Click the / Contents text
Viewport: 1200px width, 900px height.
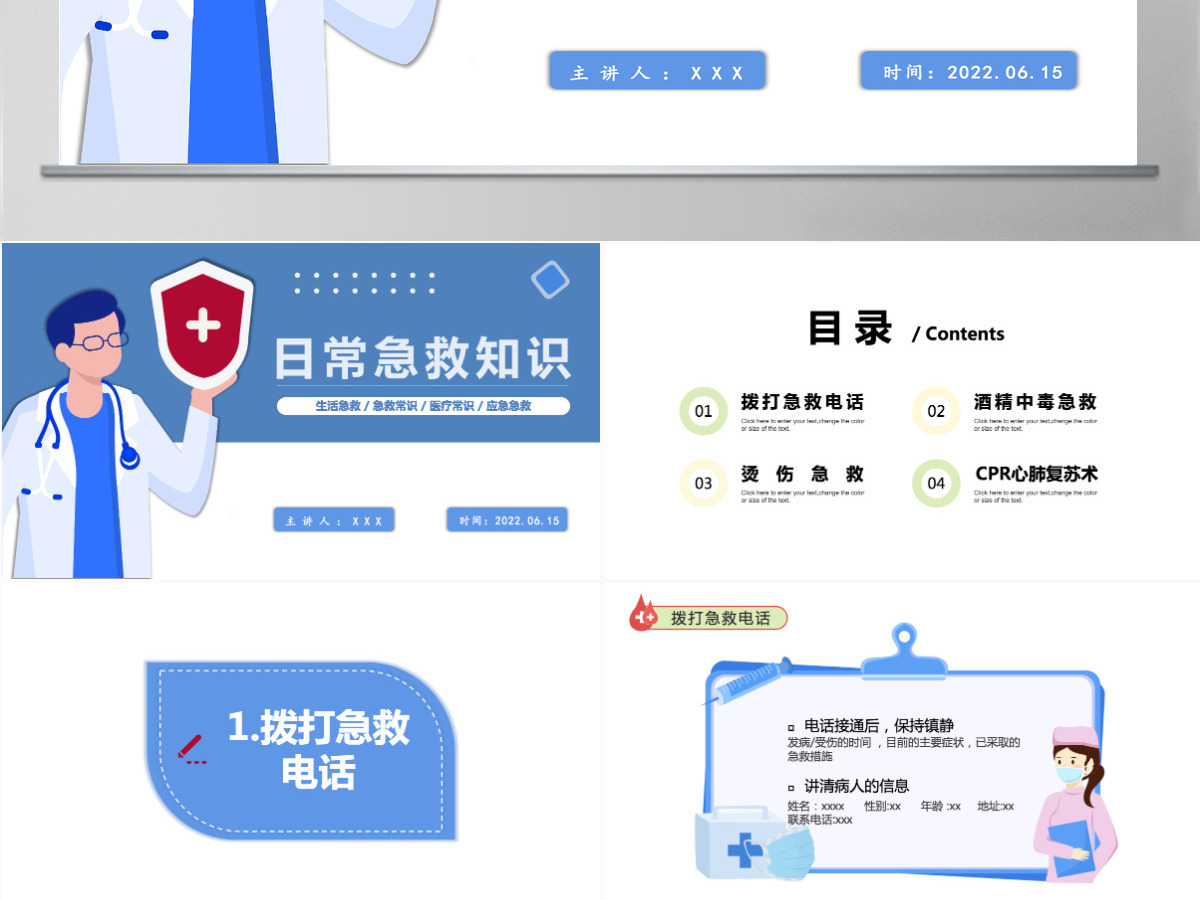958,334
